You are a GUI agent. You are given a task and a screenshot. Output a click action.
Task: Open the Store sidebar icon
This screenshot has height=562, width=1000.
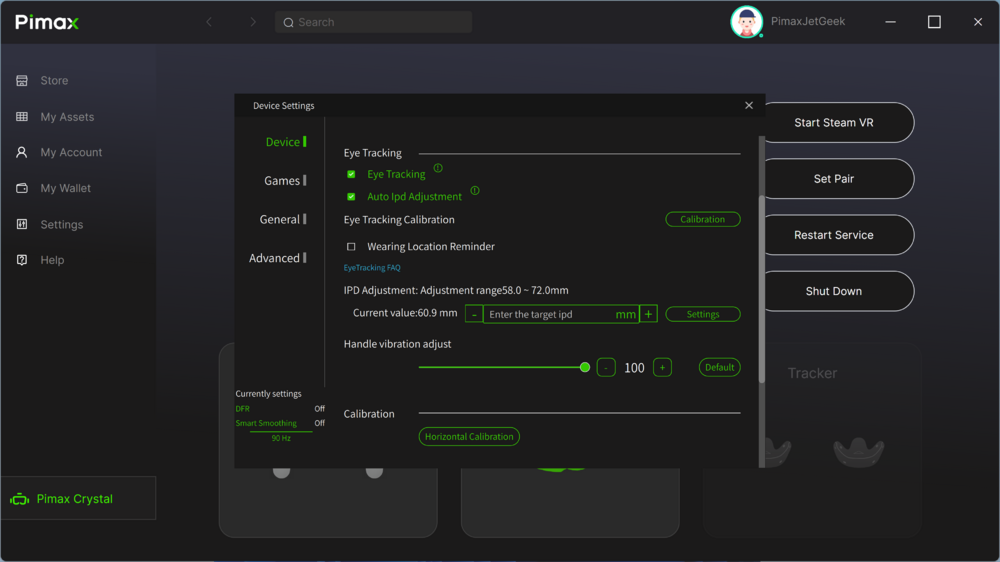click(x=22, y=80)
